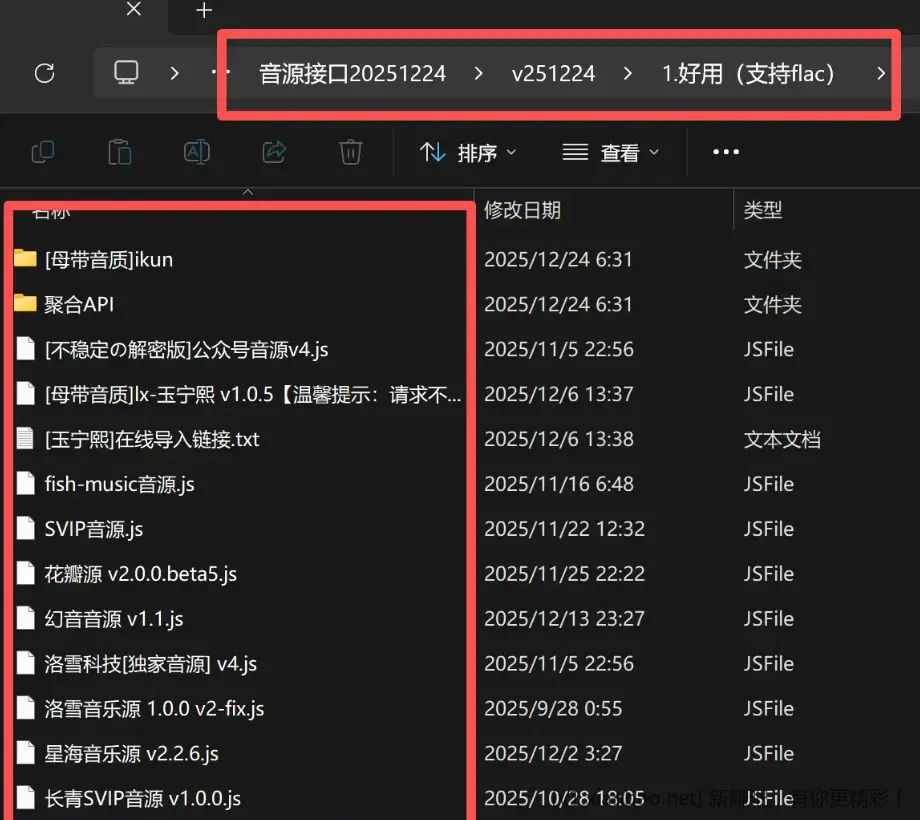Click the Paste icon on the toolbar
920x820 pixels.
(120, 150)
